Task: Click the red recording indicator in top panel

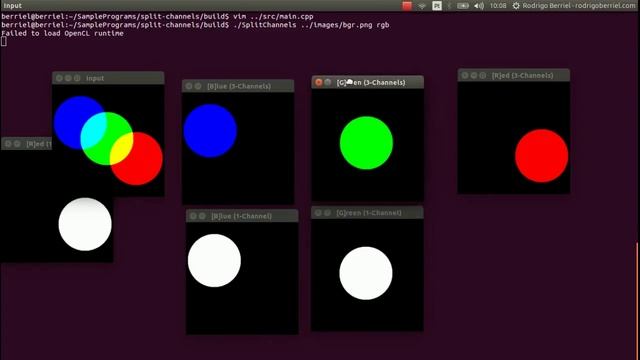Action: pos(407,6)
